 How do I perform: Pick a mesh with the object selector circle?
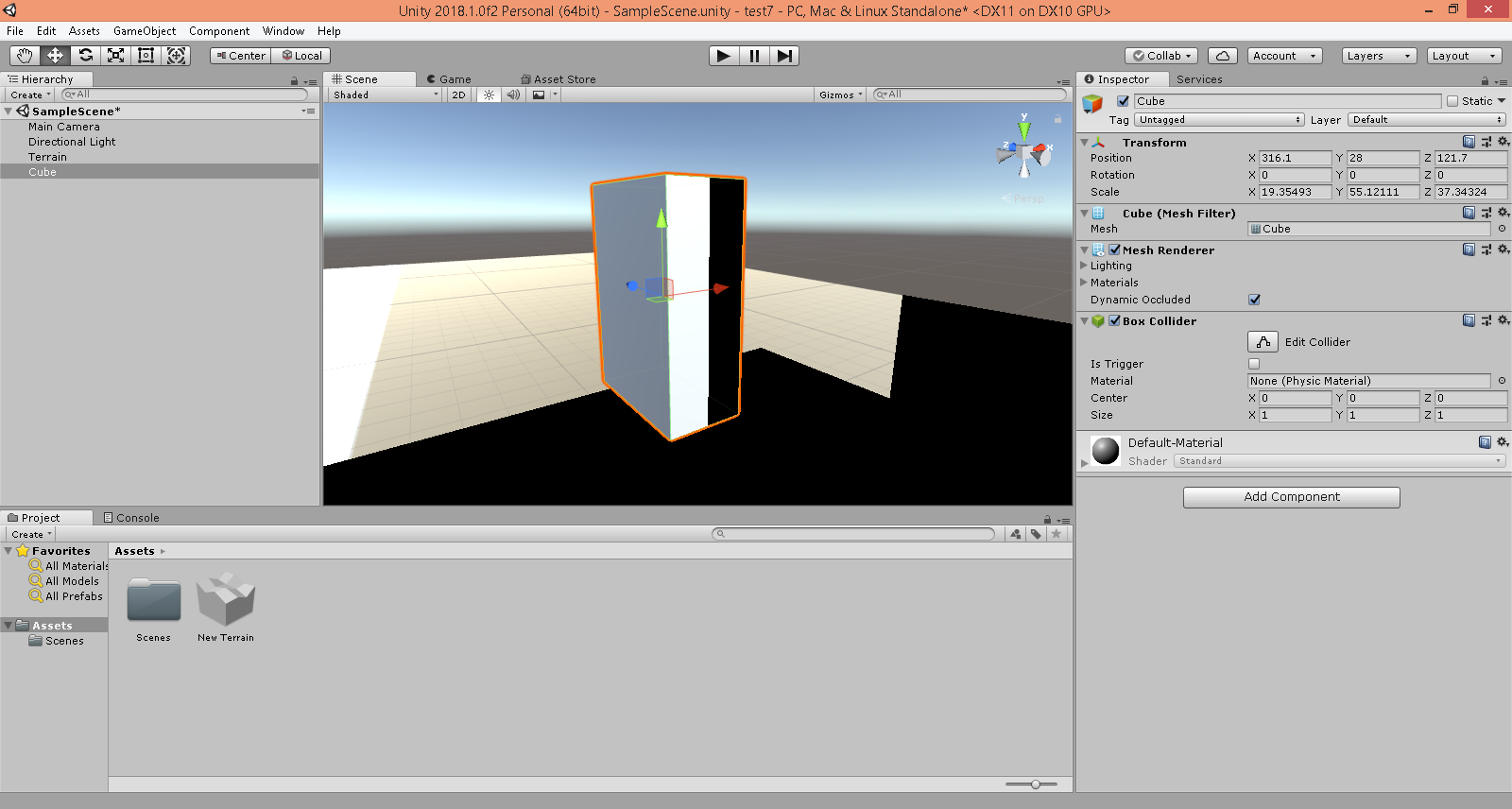1502,229
